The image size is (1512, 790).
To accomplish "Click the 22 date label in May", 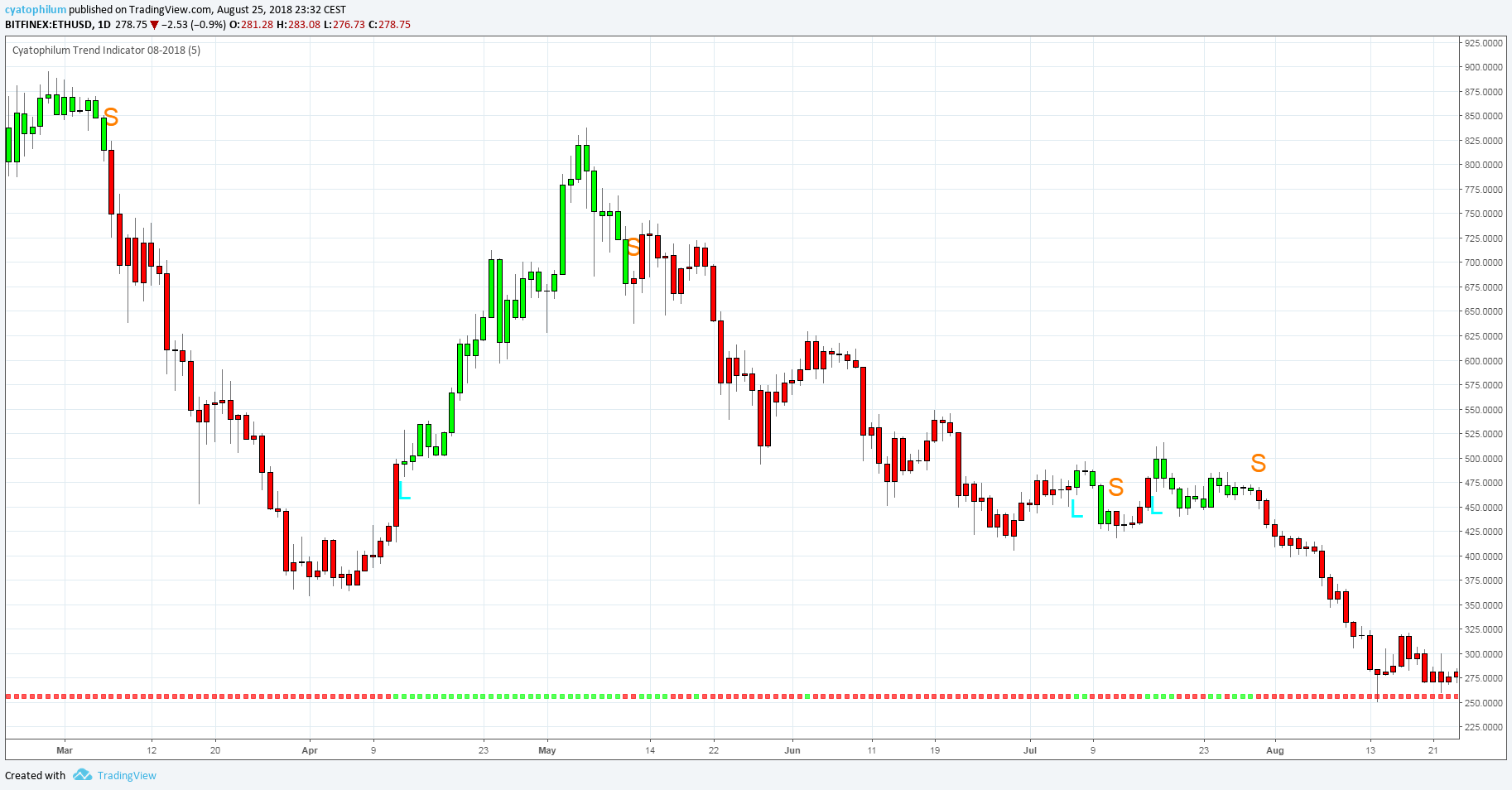I will click(x=714, y=750).
